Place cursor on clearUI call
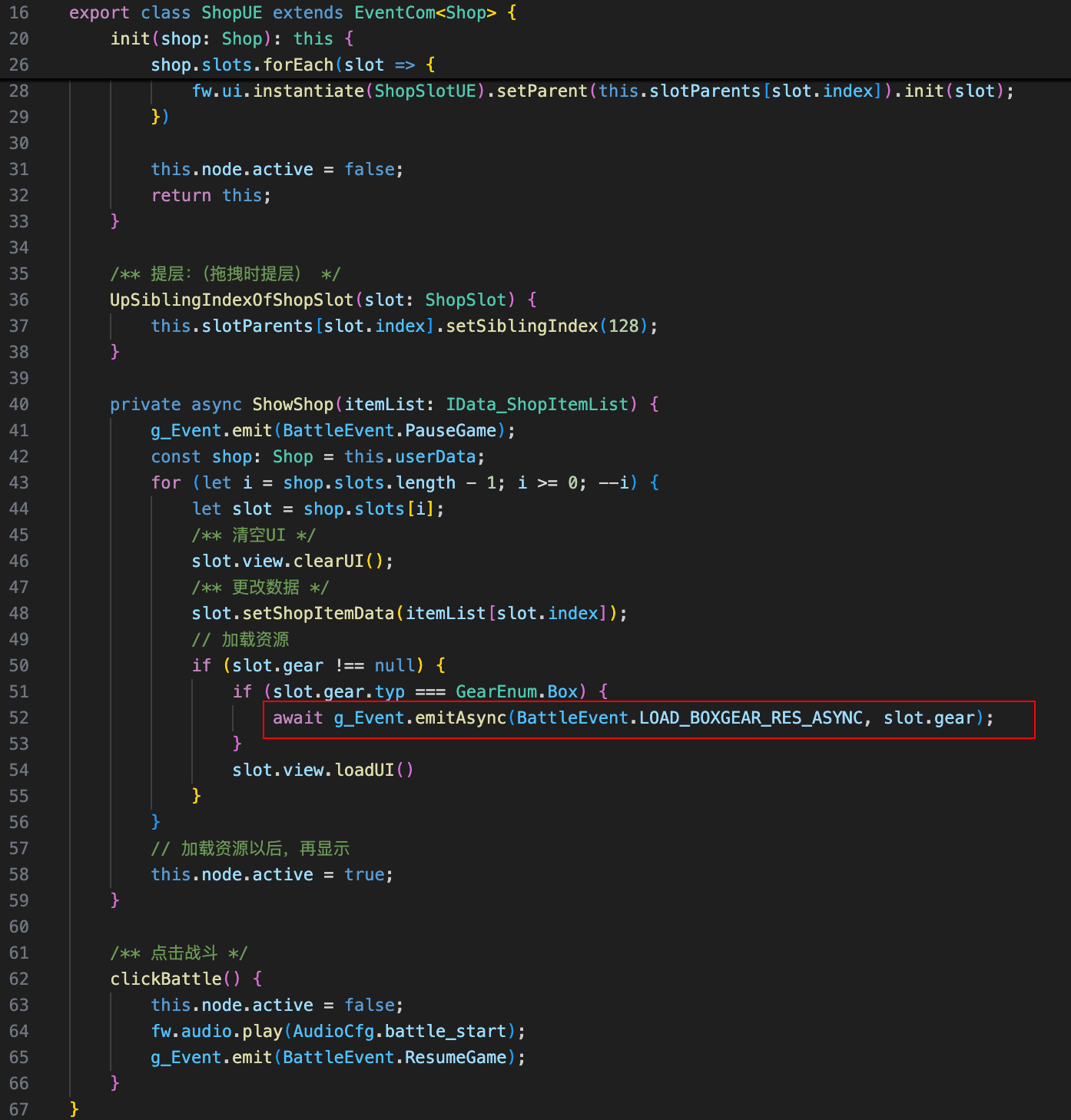The image size is (1071, 1120). (329, 561)
